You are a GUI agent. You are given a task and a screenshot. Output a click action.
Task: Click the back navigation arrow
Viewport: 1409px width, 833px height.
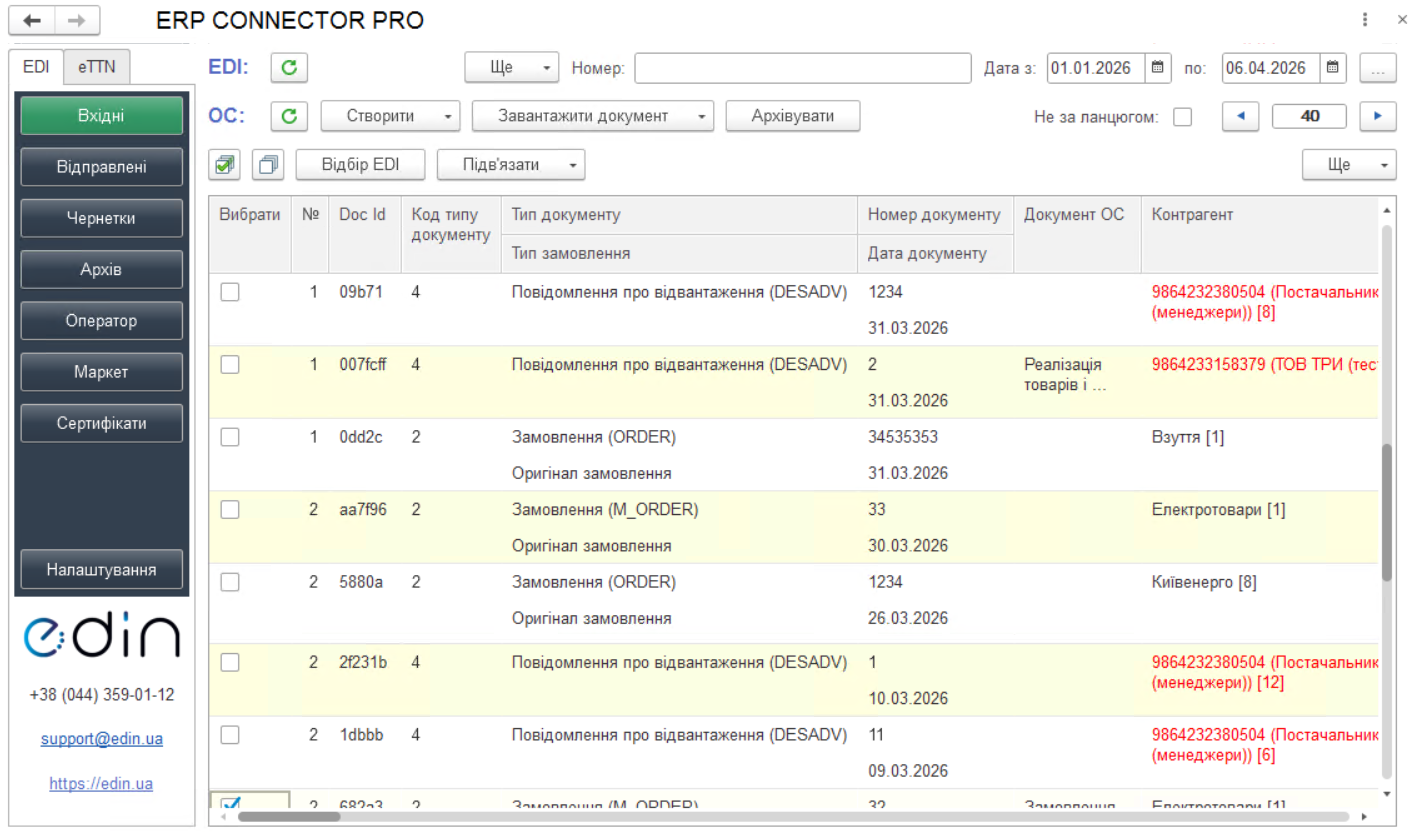31,20
